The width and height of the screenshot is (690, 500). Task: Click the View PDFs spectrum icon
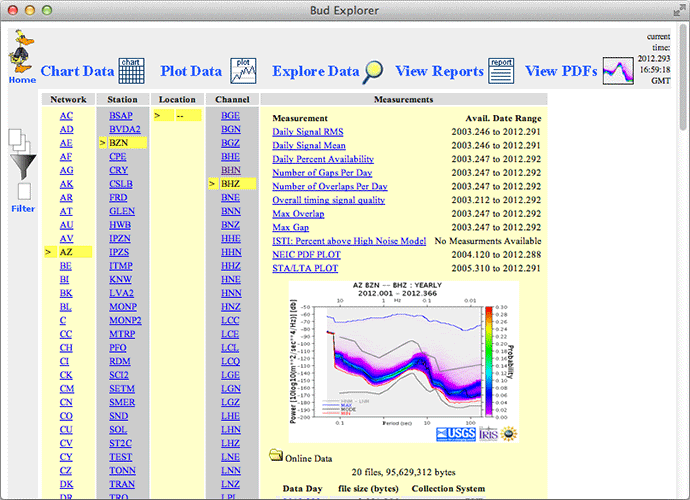[x=618, y=71]
